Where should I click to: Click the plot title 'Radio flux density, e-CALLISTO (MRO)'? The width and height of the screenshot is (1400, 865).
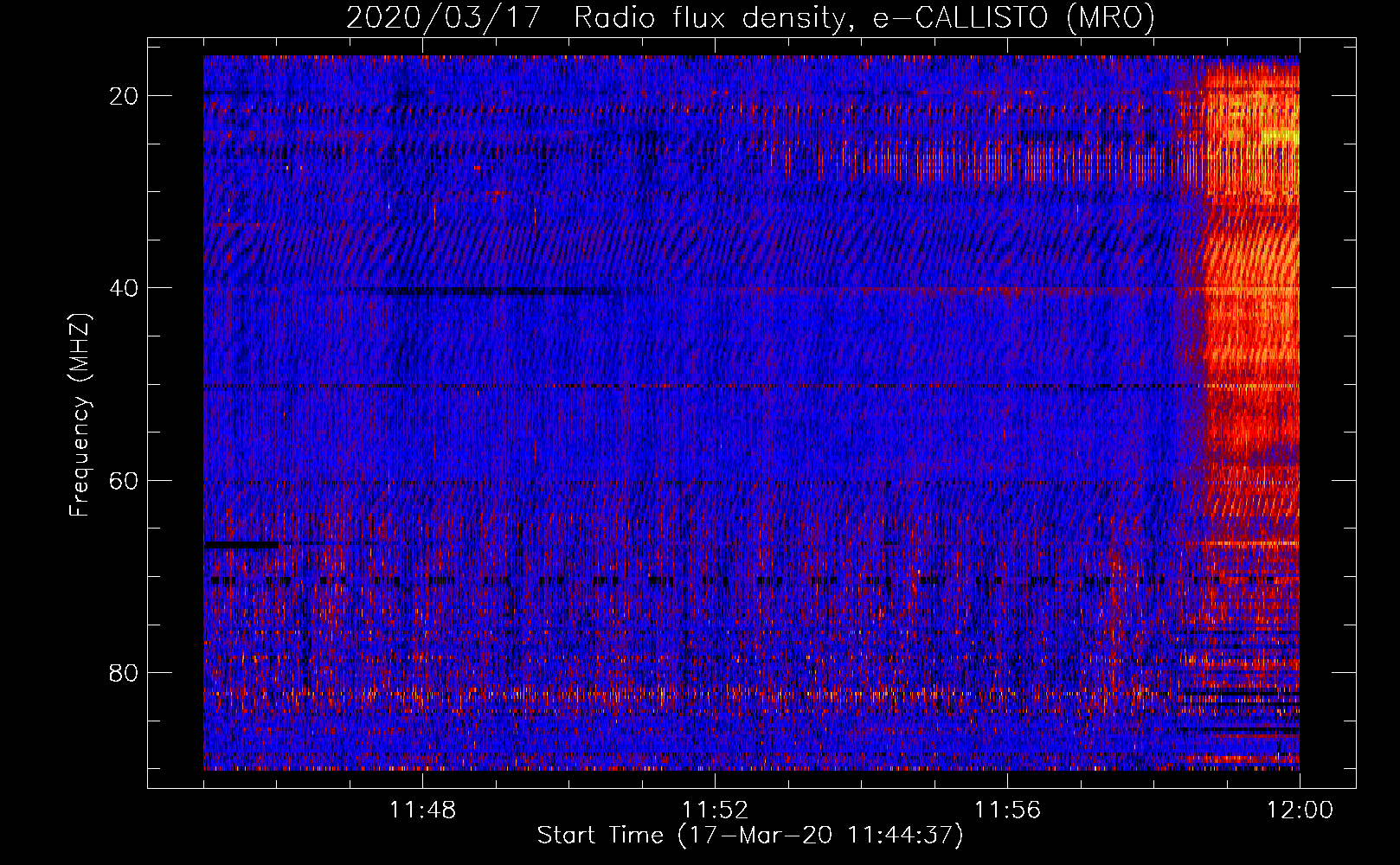(864, 17)
